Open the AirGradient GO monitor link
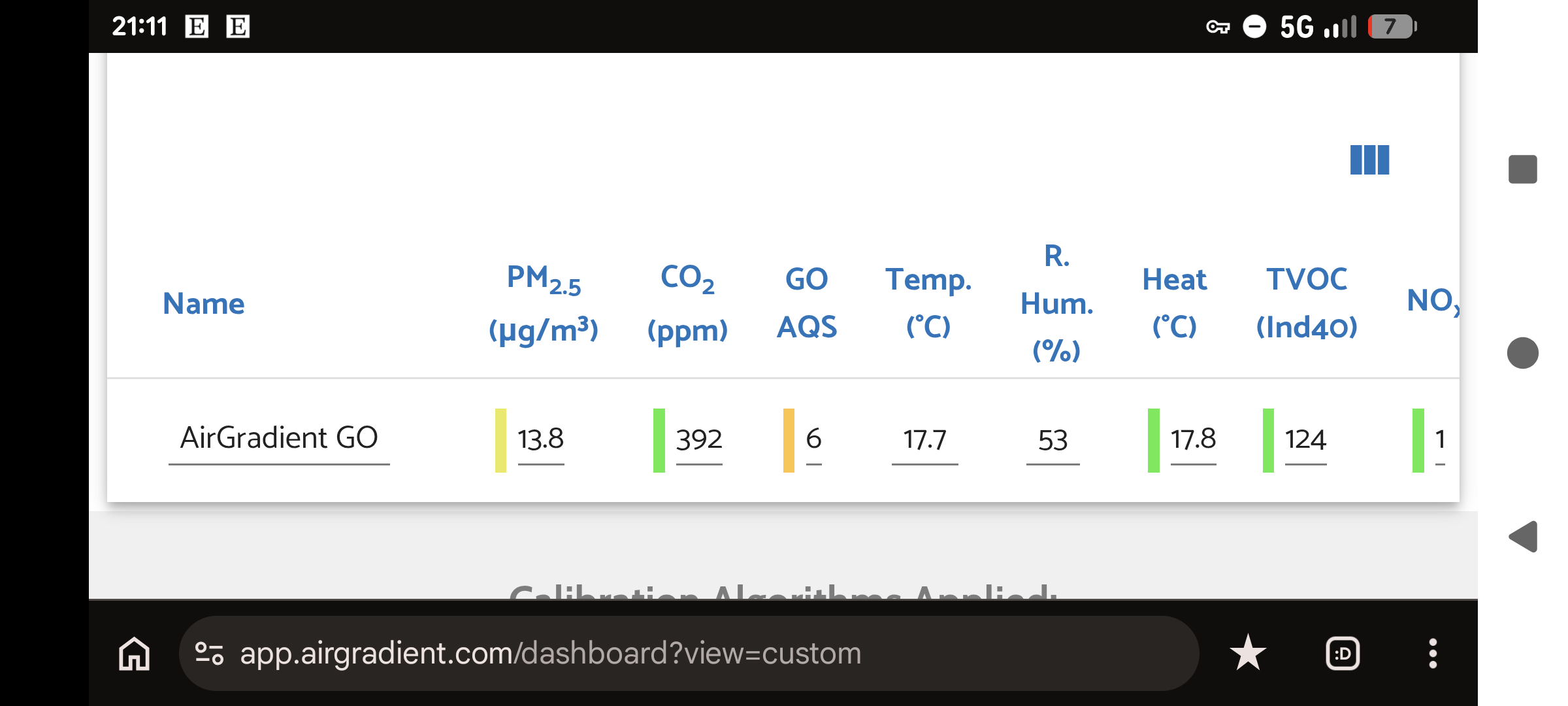This screenshot has width=1568, height=706. 279,437
